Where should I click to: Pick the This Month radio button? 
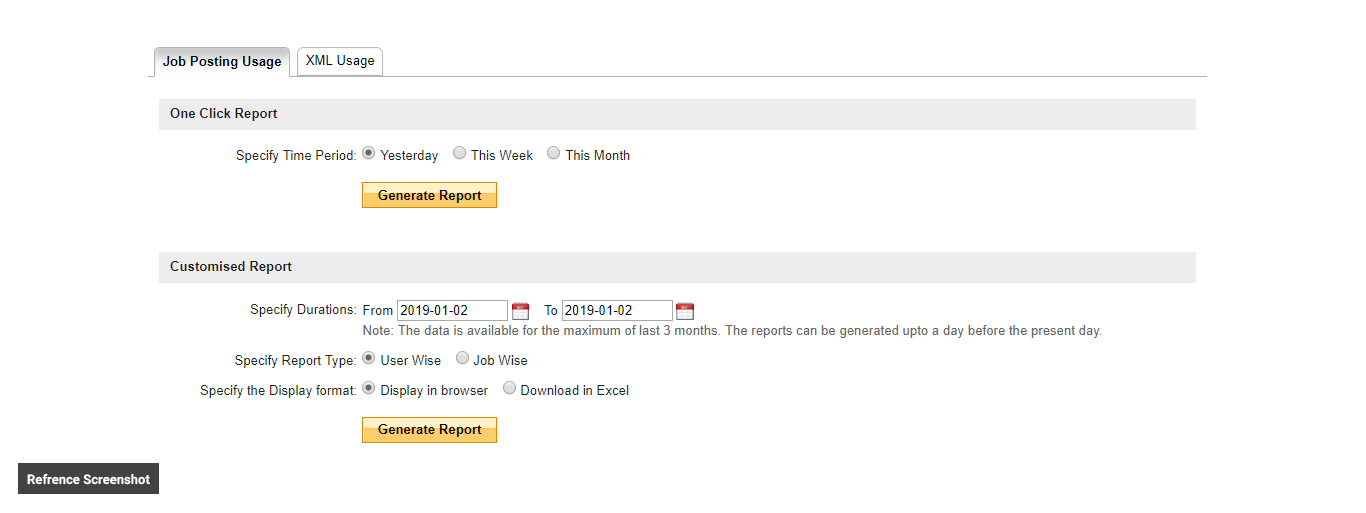tap(554, 154)
